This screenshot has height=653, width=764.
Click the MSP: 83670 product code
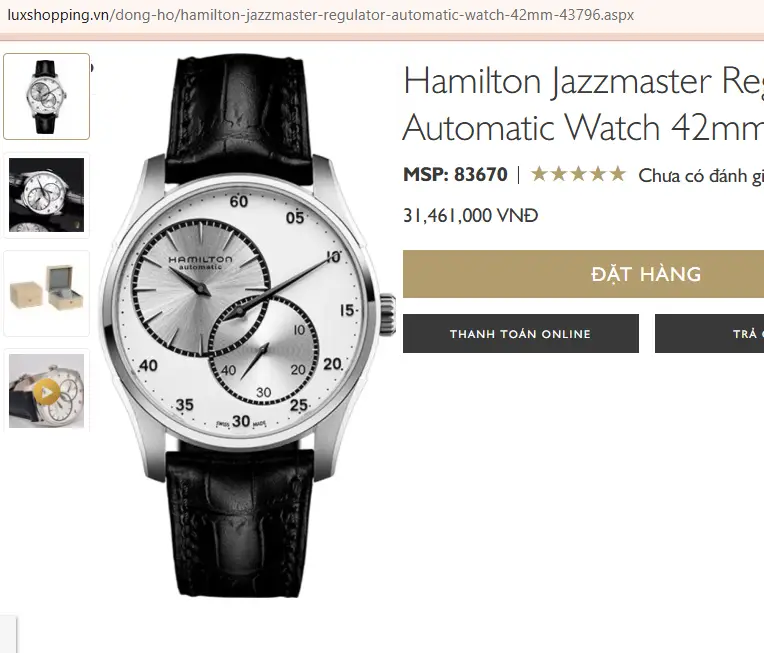(x=455, y=174)
